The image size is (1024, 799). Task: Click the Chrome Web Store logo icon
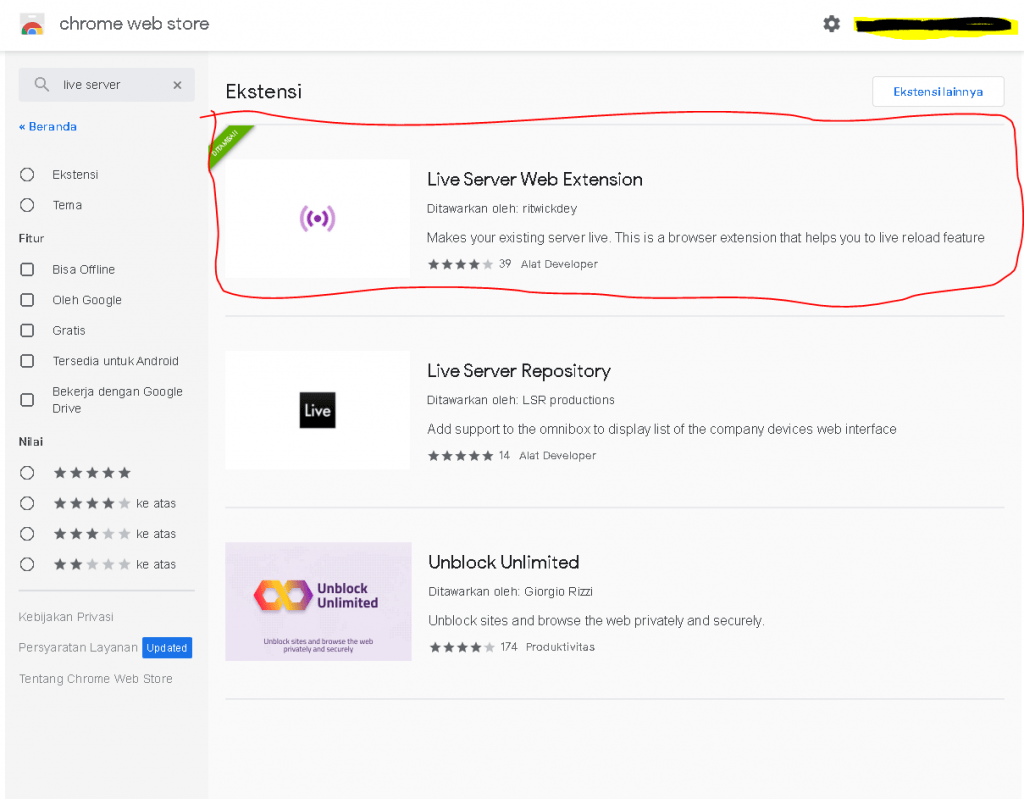tap(32, 24)
